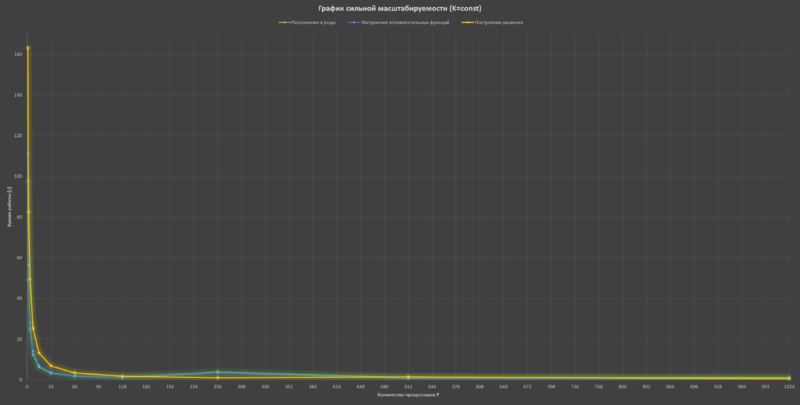Click x-axis label 256
The width and height of the screenshot is (800, 405).
pyautogui.click(x=218, y=387)
